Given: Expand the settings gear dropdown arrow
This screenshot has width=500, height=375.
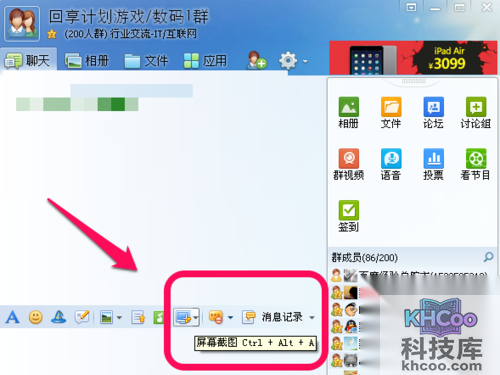Looking at the screenshot, I should (x=305, y=61).
